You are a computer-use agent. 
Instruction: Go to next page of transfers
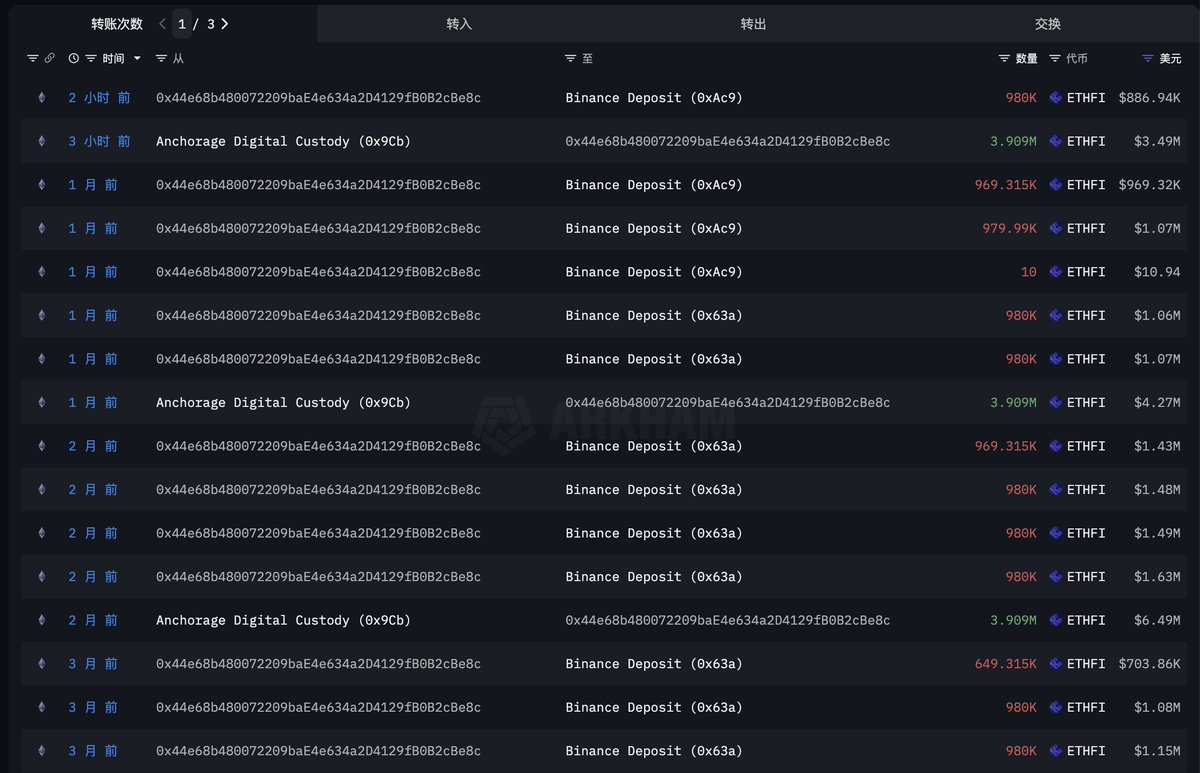point(225,23)
